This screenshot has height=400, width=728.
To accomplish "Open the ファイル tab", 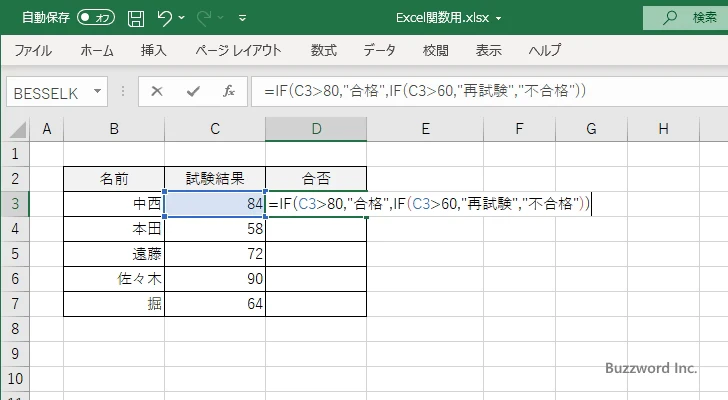I will tap(33, 50).
